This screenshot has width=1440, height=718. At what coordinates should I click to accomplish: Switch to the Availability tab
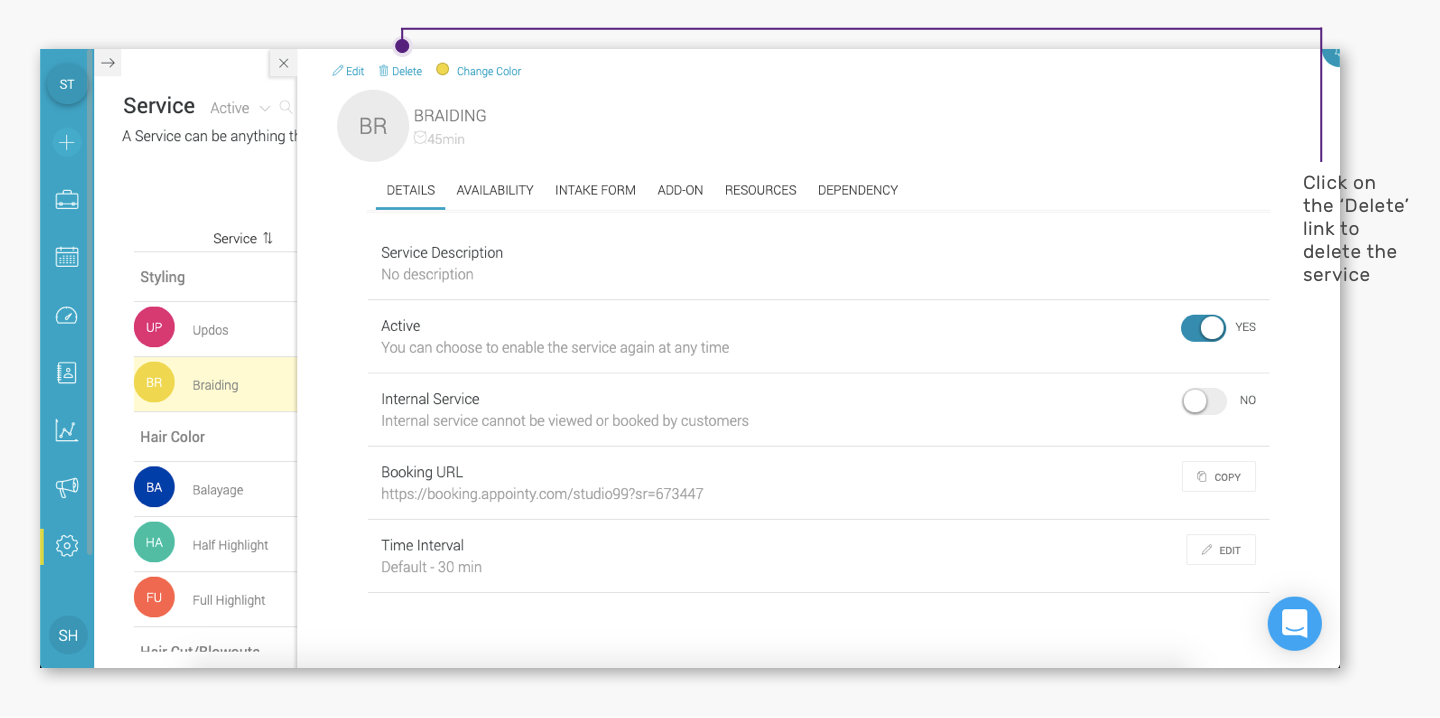[495, 190]
